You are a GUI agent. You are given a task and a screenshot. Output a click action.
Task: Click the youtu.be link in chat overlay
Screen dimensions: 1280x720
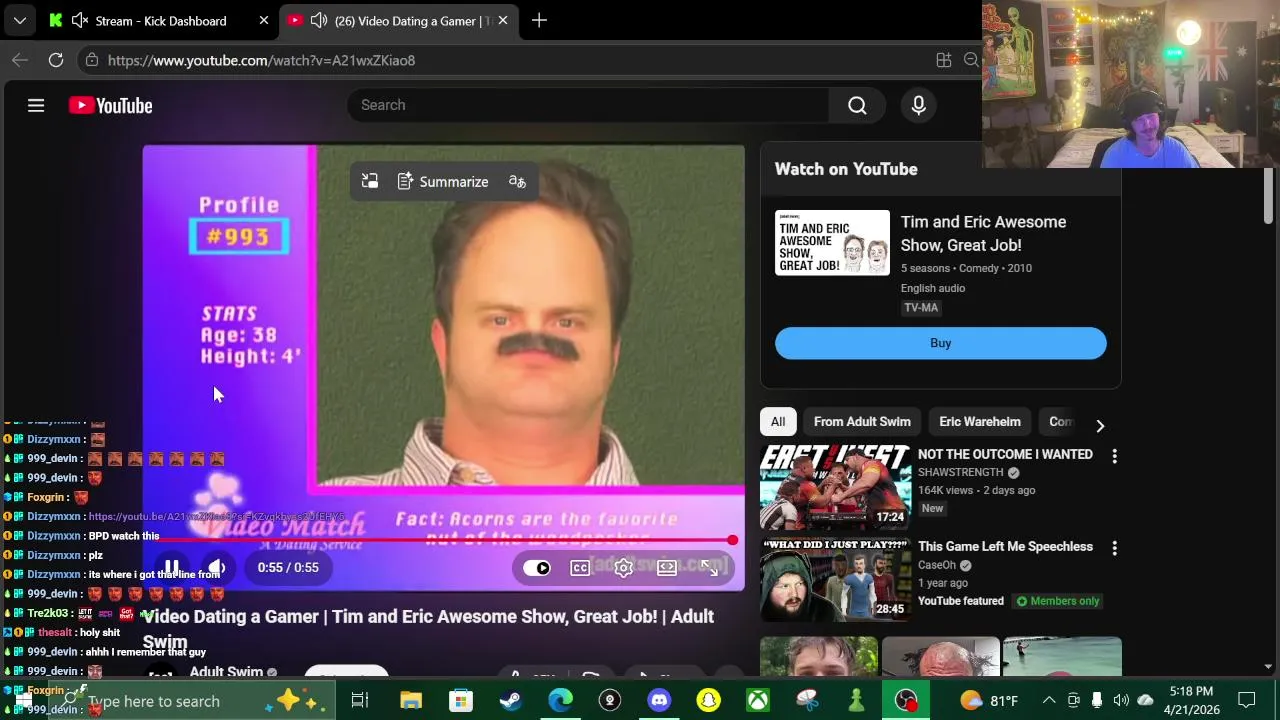click(216, 517)
